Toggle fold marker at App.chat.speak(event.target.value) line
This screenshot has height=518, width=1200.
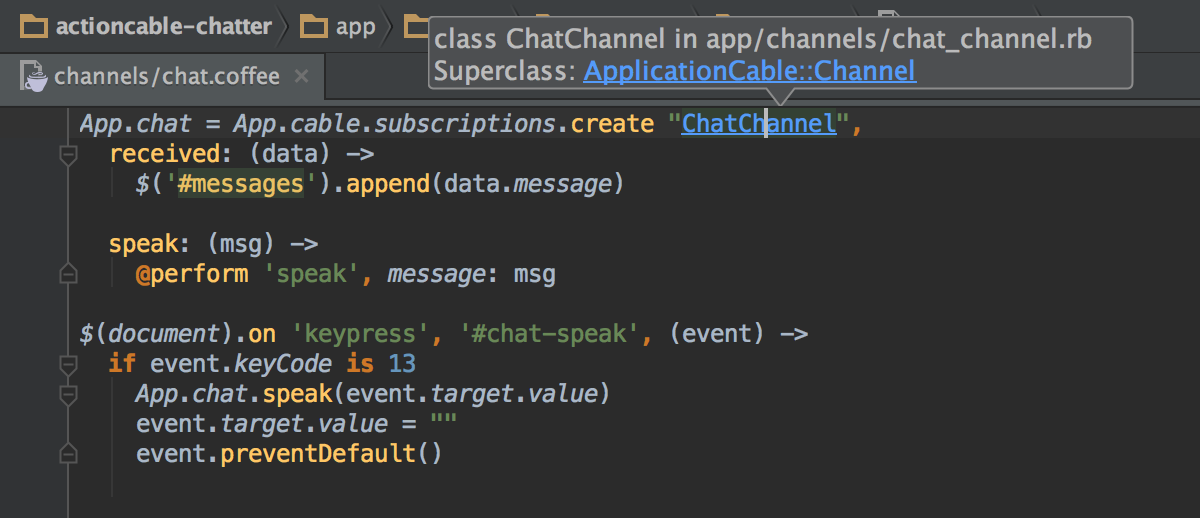pos(68,393)
